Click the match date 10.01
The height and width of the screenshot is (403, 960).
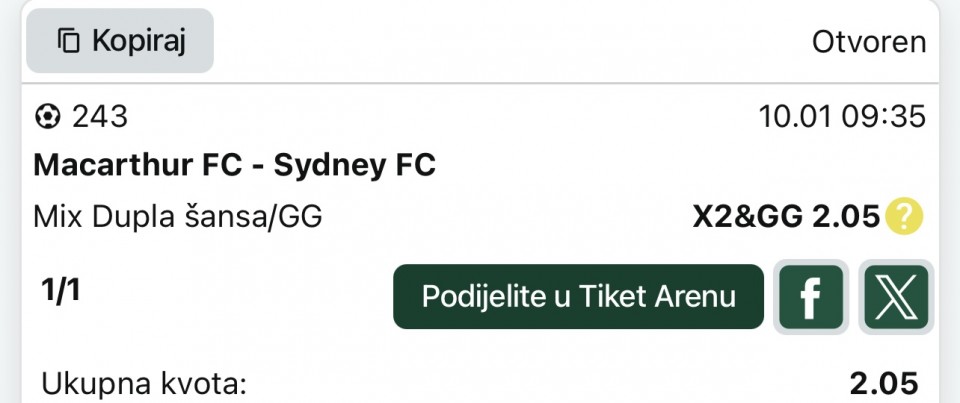coord(793,117)
